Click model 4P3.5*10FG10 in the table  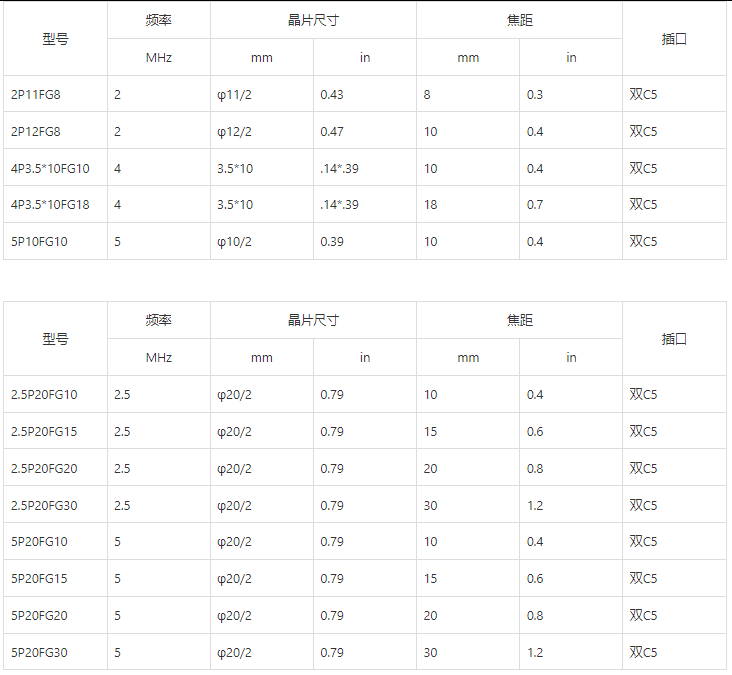pos(50,168)
